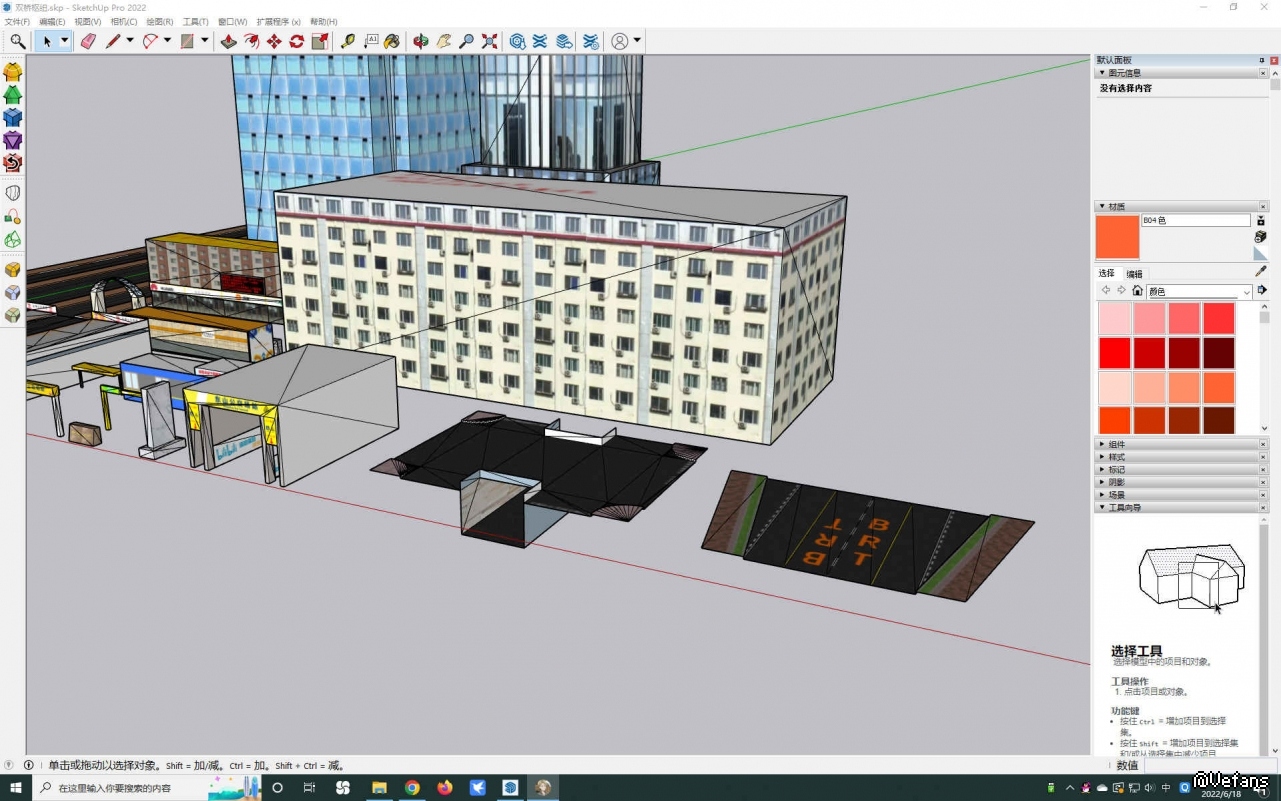This screenshot has width=1281, height=801.
Task: Pick the eyedropper sample paint tool
Action: coord(1260,271)
